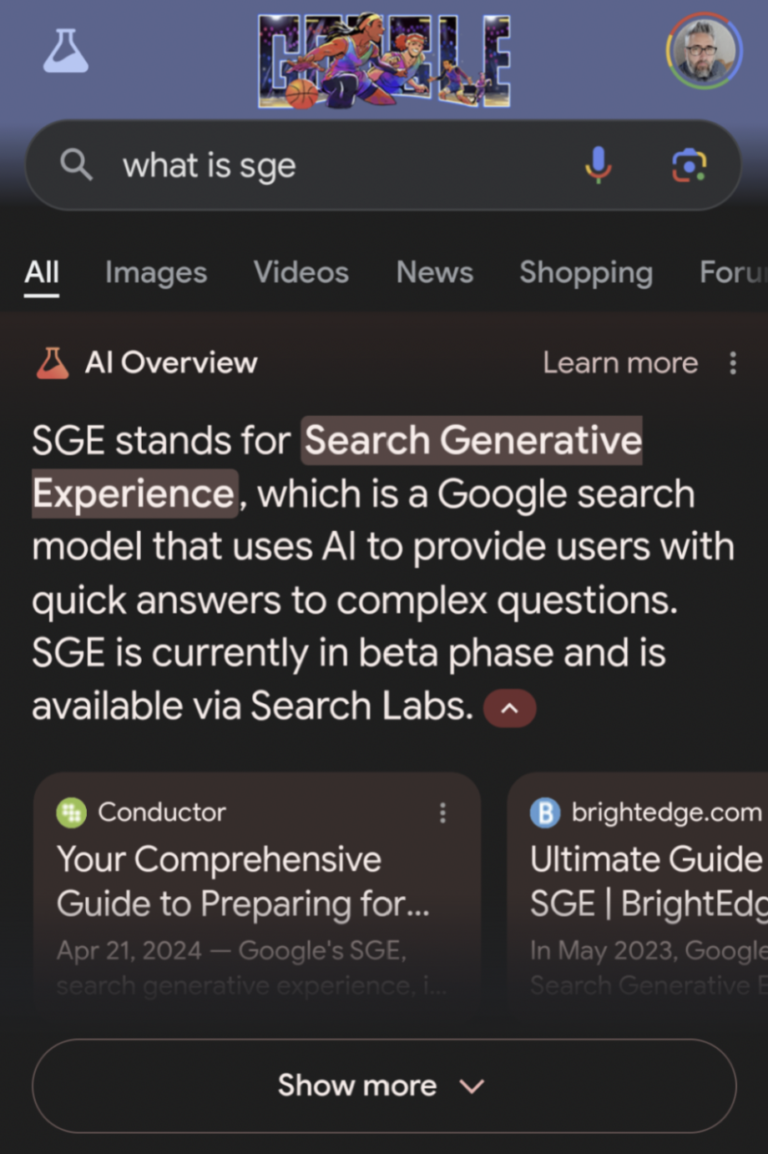This screenshot has height=1154, width=768.
Task: Start a voice search with the microphone icon
Action: pos(598,165)
